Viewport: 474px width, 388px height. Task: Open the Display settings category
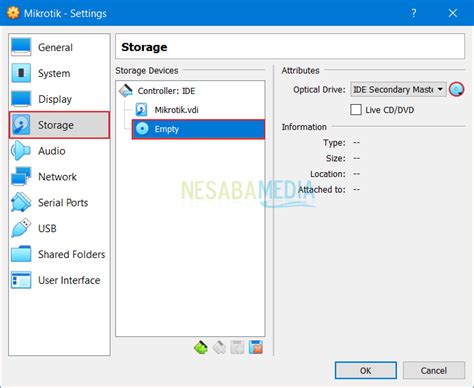(x=59, y=99)
